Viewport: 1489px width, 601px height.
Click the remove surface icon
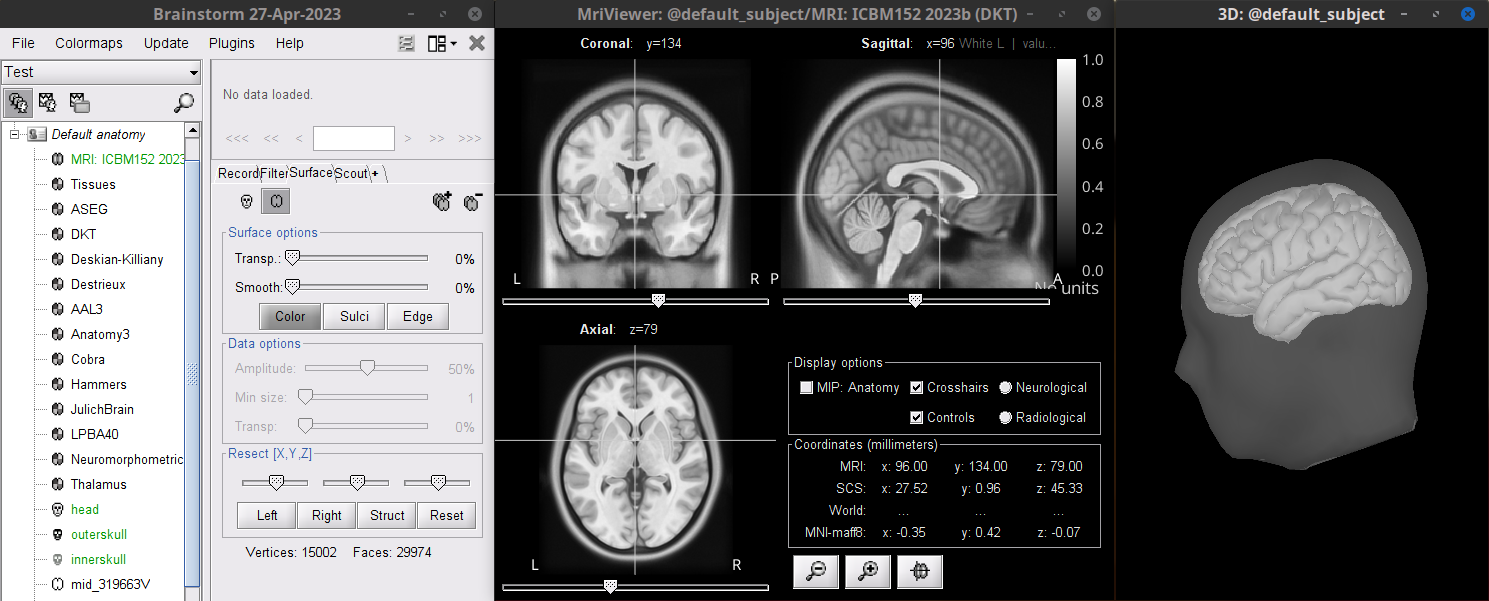coord(473,201)
